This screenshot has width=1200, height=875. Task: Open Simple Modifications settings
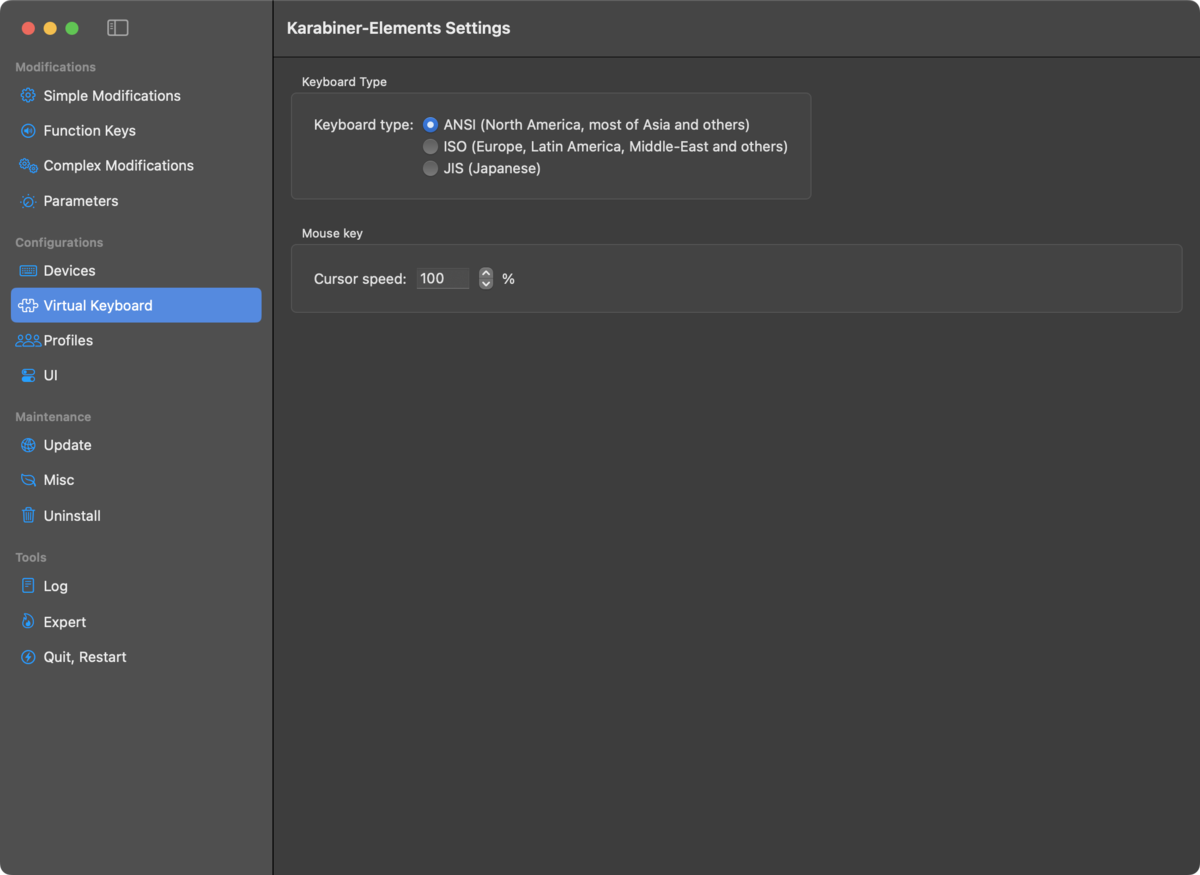(112, 96)
